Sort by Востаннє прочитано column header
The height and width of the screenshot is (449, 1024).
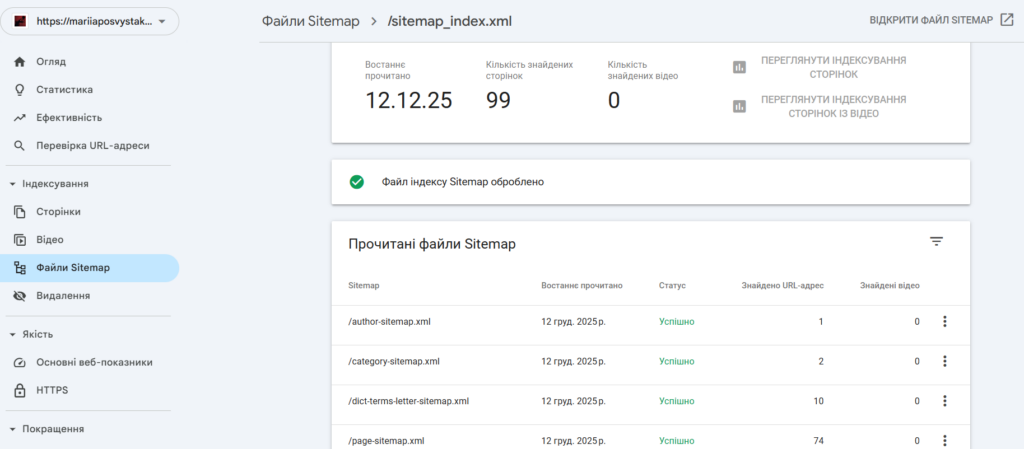[x=581, y=286]
